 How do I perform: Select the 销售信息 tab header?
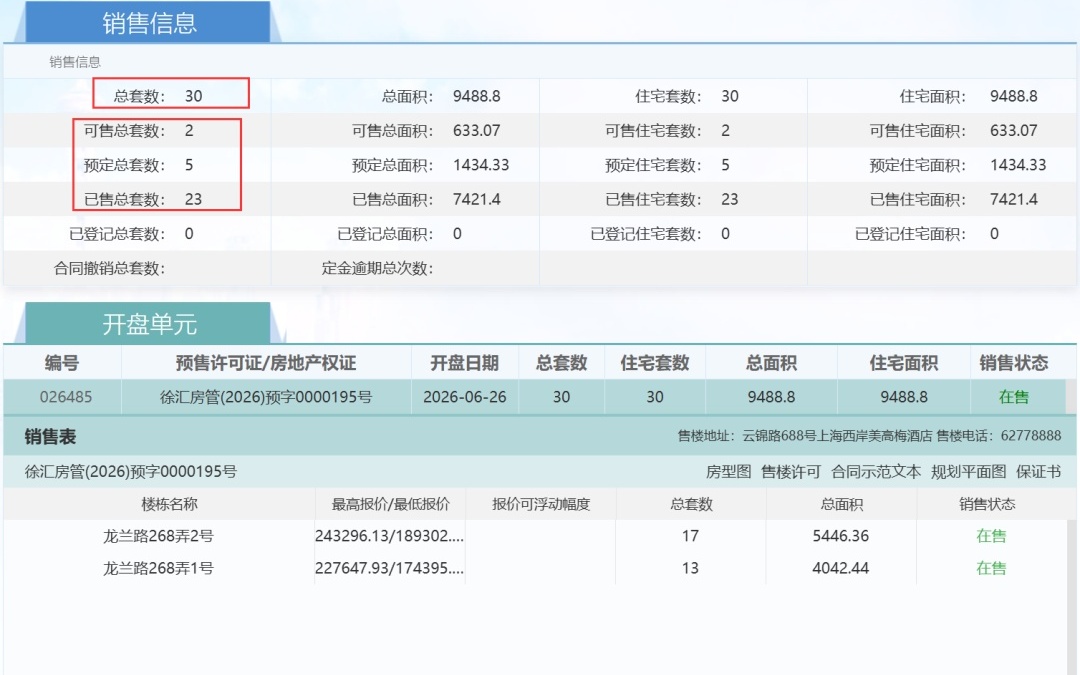[x=149, y=23]
